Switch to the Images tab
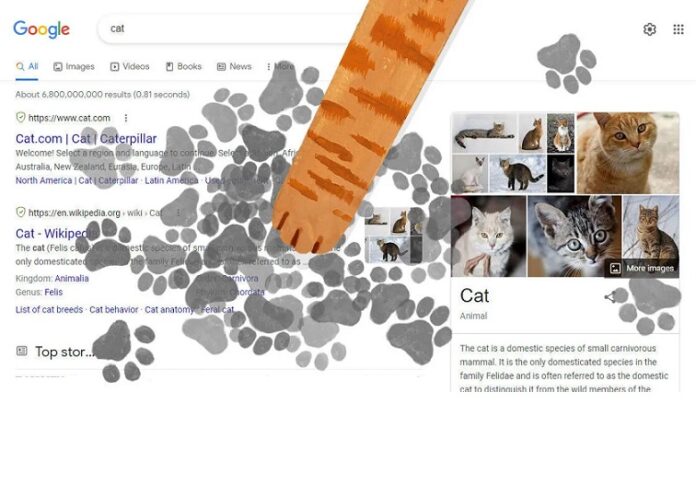The image size is (696, 484). coord(74,67)
